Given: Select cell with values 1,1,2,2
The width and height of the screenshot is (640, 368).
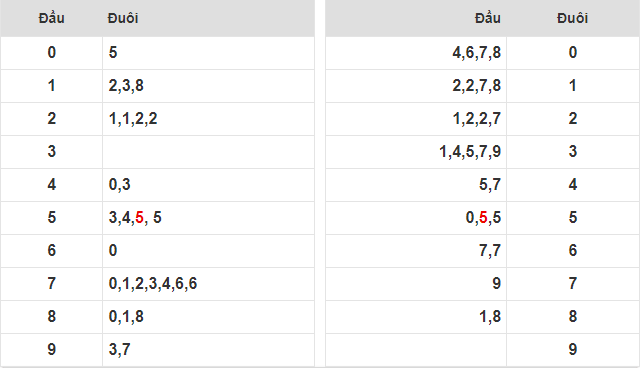Looking at the screenshot, I should coord(208,119).
